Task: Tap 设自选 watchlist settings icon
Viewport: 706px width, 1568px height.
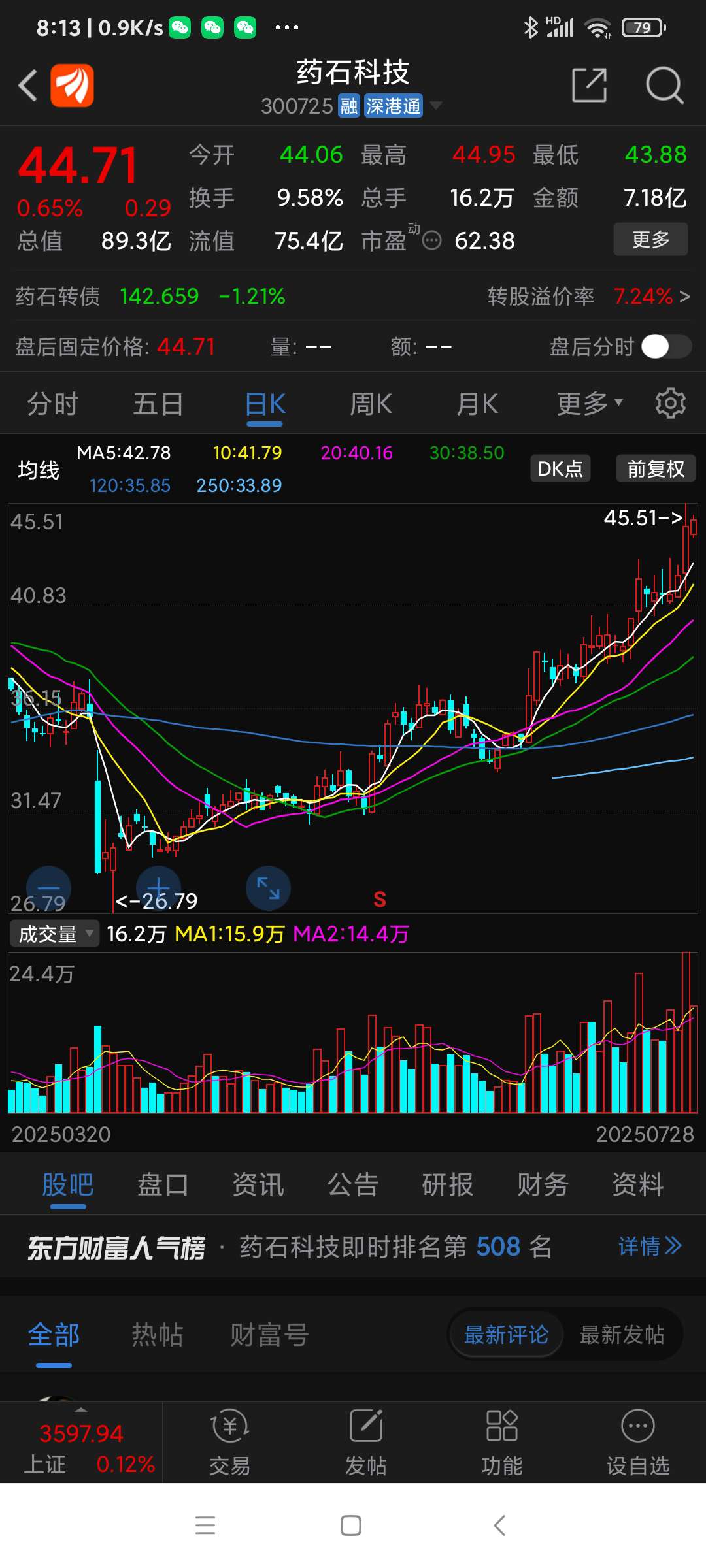Action: coord(638,1443)
